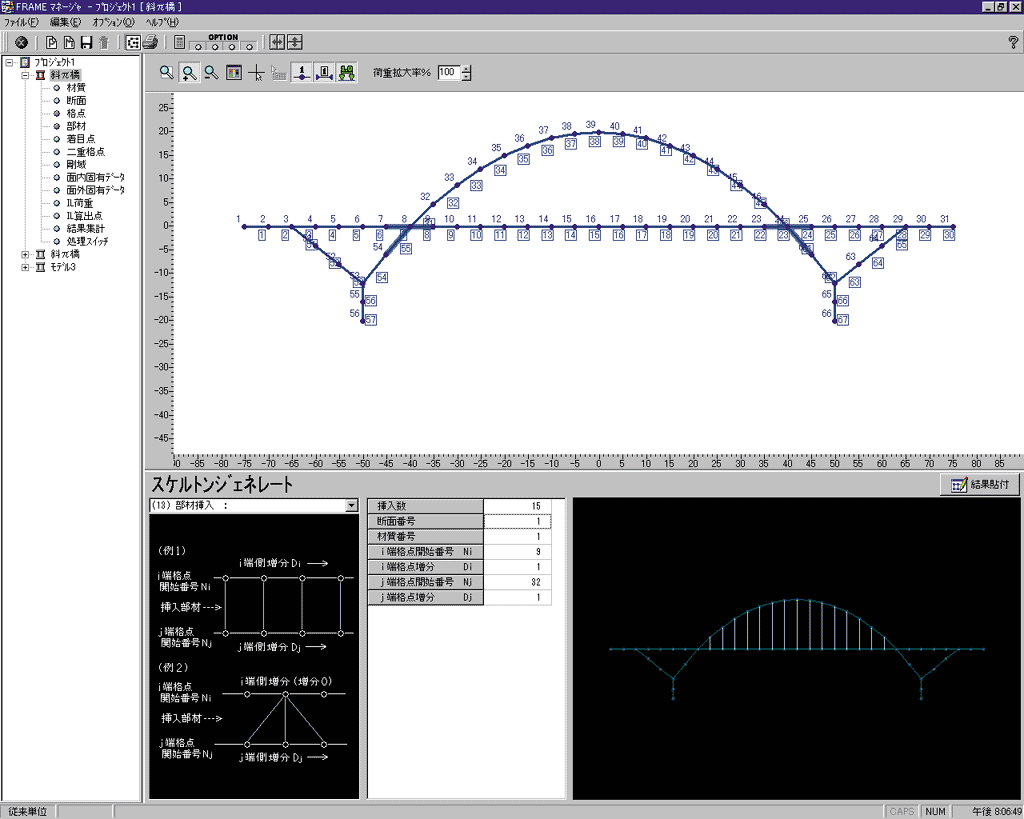
Task: Click the calculator icon in toolbar
Action: coord(180,43)
